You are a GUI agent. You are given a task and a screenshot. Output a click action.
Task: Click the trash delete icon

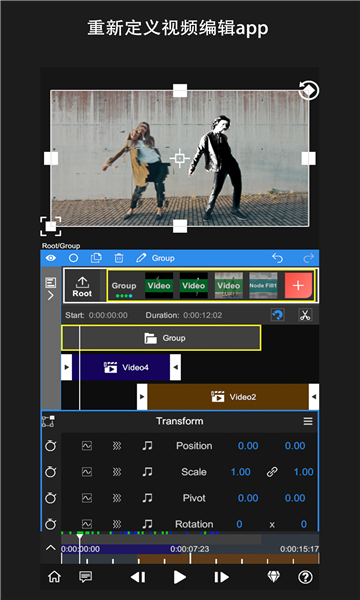point(119,258)
